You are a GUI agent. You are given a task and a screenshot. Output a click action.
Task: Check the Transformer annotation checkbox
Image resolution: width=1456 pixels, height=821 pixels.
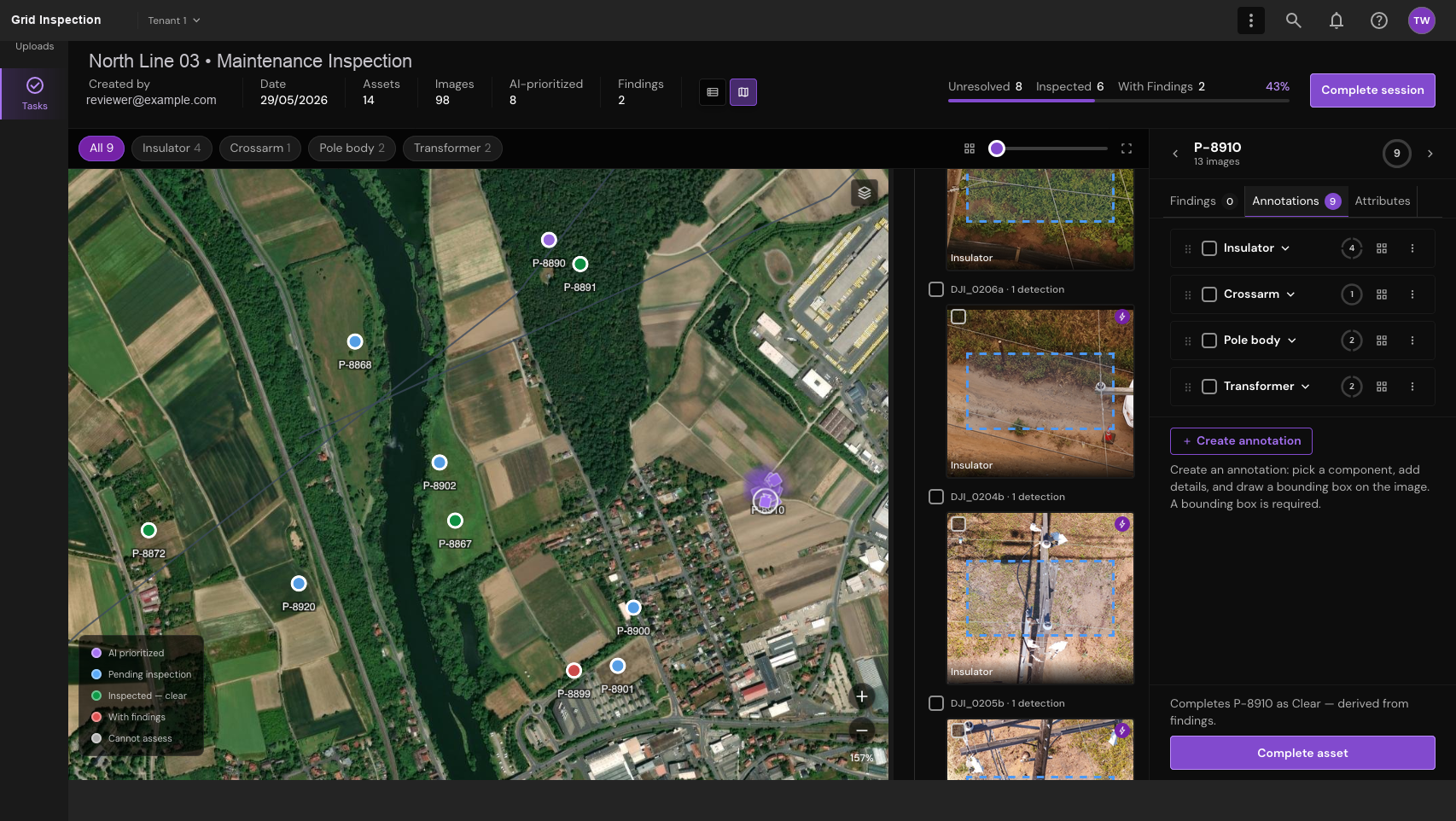tap(1208, 387)
